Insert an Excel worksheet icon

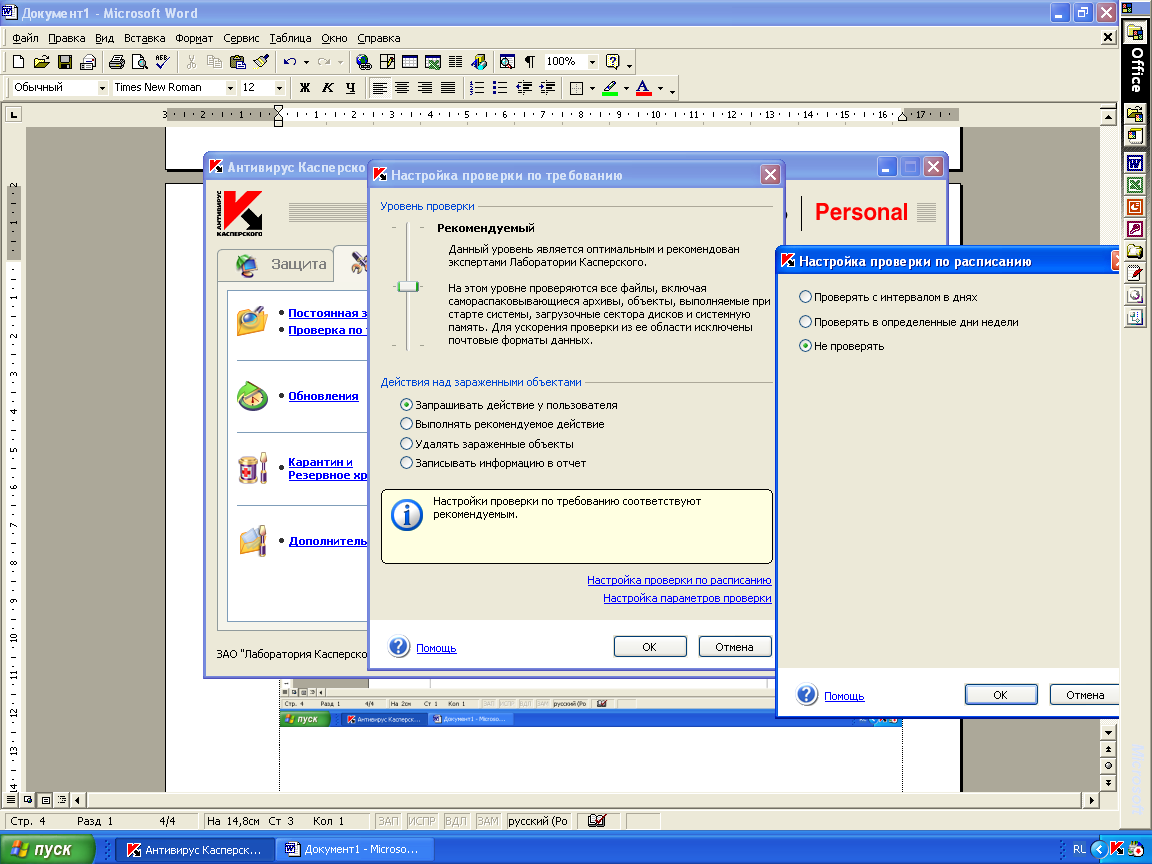tap(433, 62)
